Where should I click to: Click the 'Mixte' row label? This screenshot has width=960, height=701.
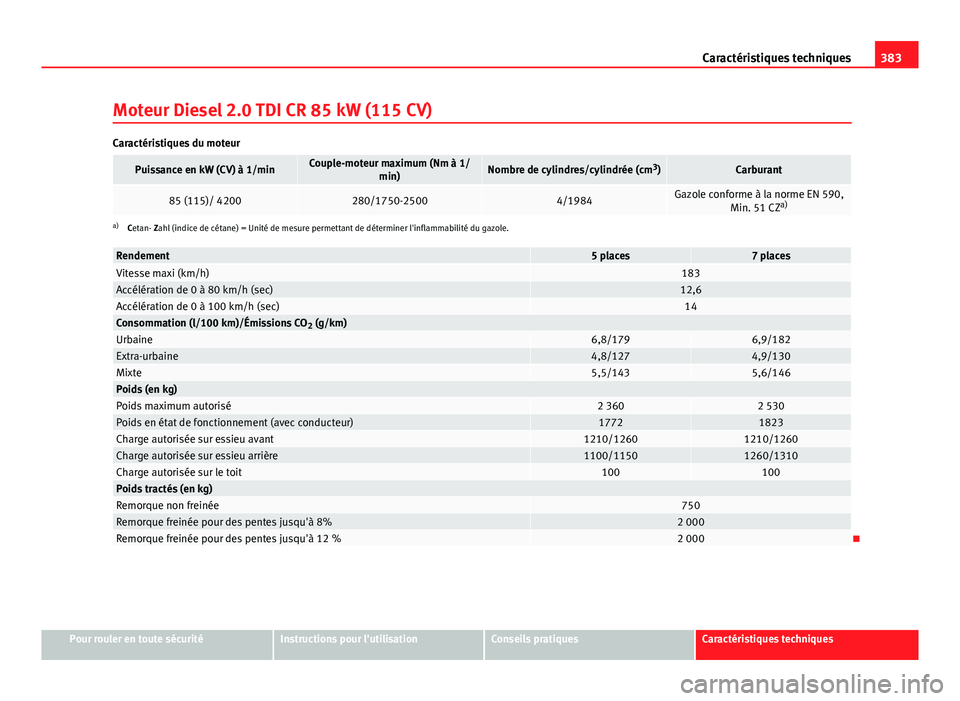point(129,373)
